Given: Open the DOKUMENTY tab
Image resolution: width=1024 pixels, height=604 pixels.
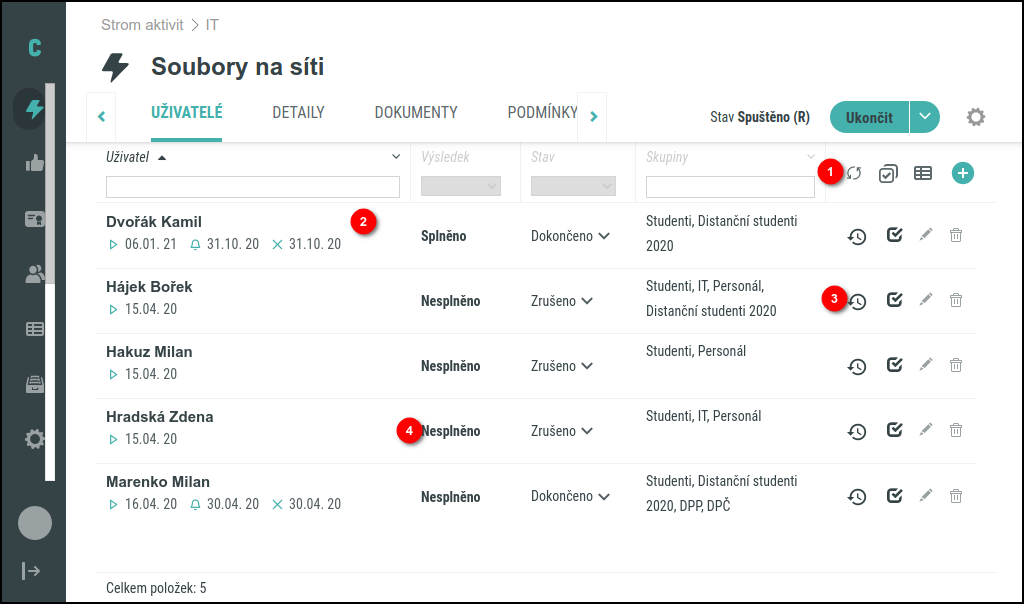Looking at the screenshot, I should click(415, 112).
